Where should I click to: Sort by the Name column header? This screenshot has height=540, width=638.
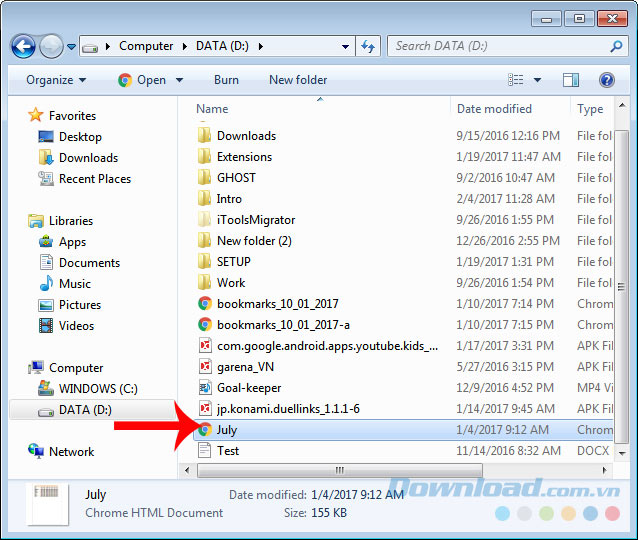(212, 109)
